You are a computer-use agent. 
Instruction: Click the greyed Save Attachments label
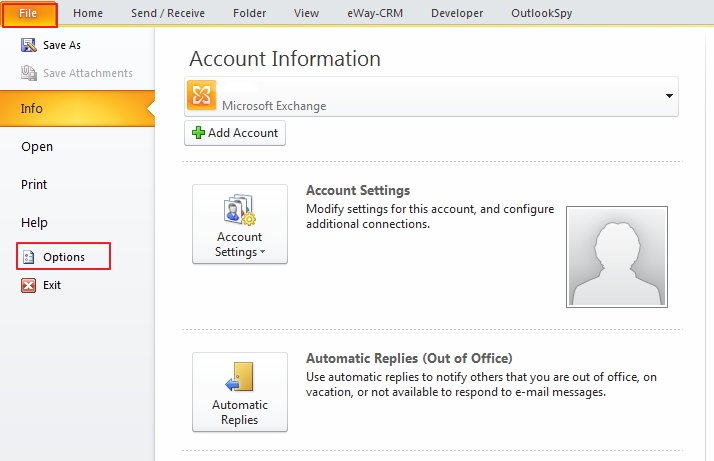click(x=88, y=73)
